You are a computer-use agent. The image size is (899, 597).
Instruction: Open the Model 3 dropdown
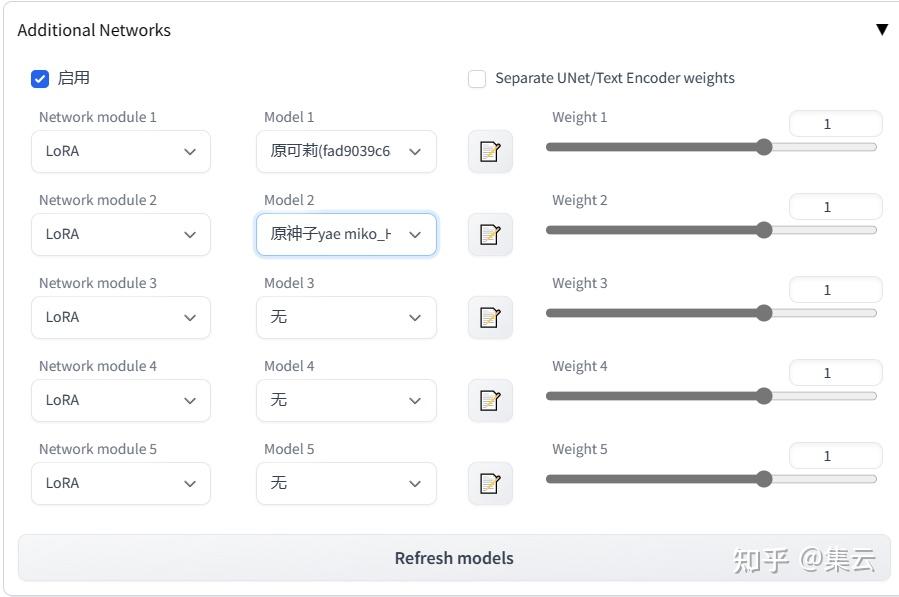click(x=346, y=318)
